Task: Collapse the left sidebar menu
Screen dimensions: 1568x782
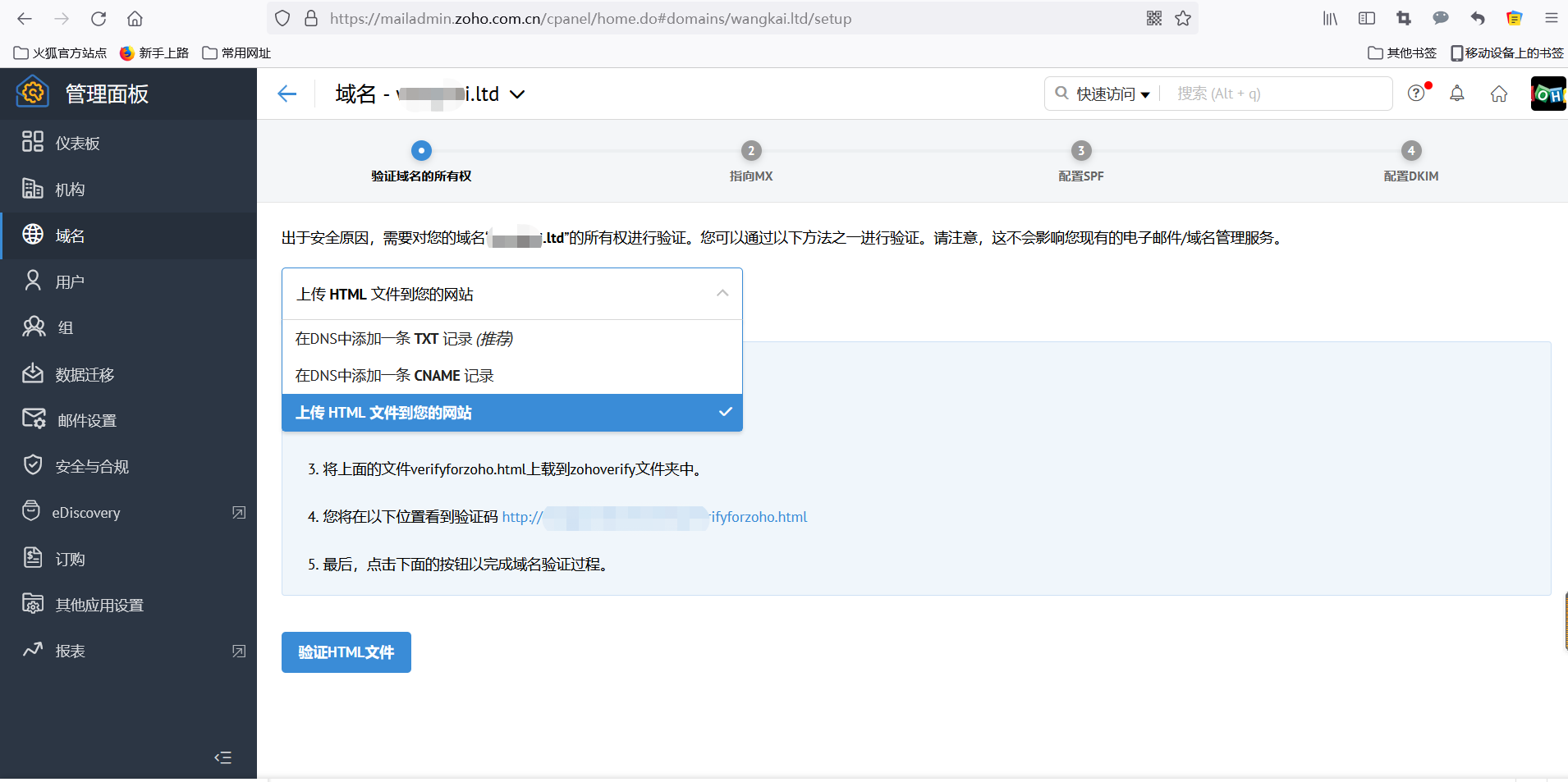Action: tap(222, 757)
